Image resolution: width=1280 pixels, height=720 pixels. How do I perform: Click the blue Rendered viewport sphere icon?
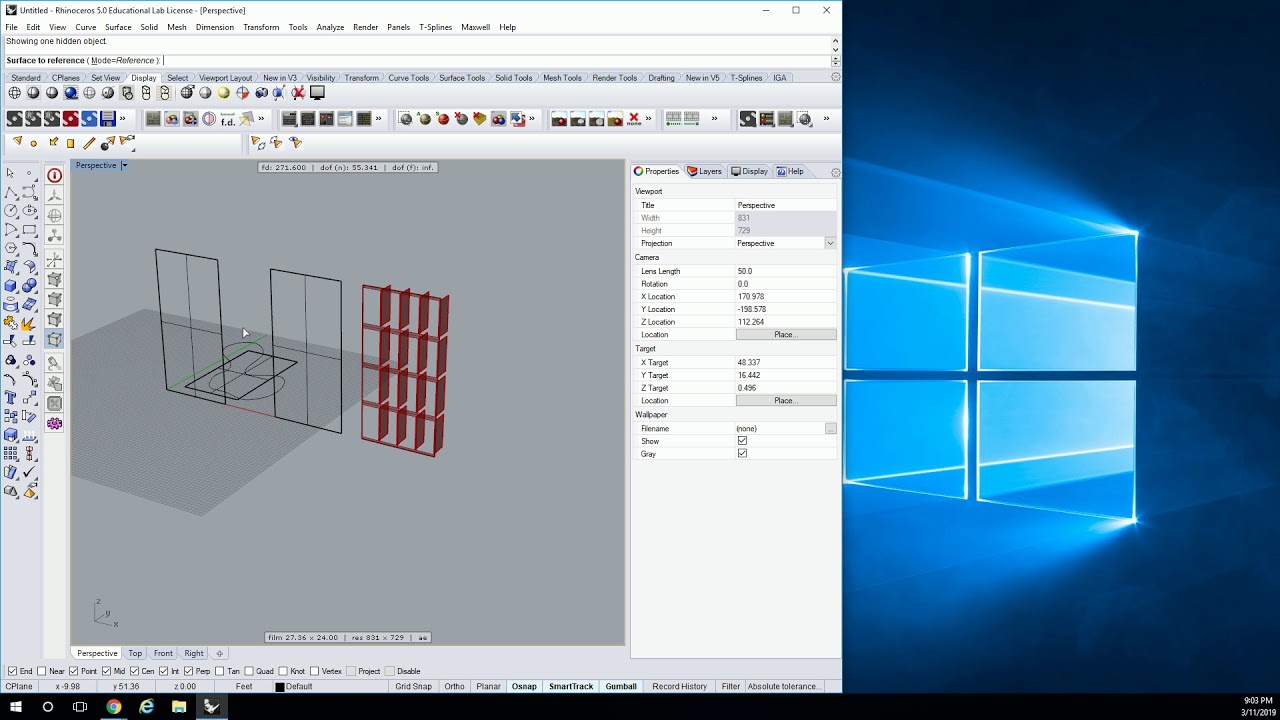[71, 93]
